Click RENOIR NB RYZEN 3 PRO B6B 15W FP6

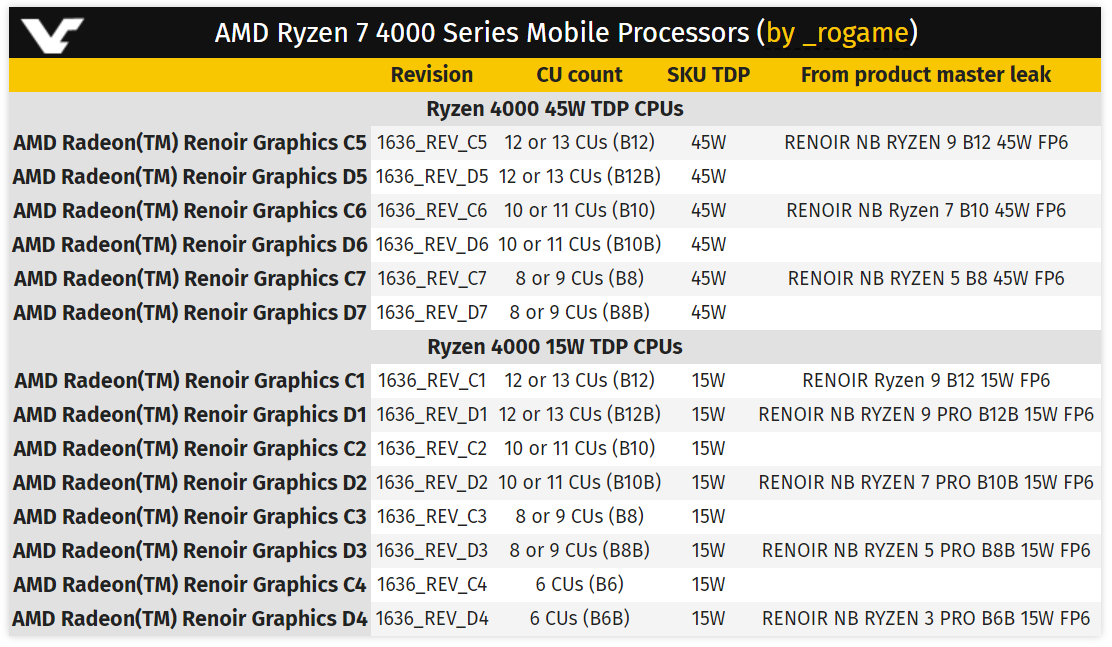(925, 619)
